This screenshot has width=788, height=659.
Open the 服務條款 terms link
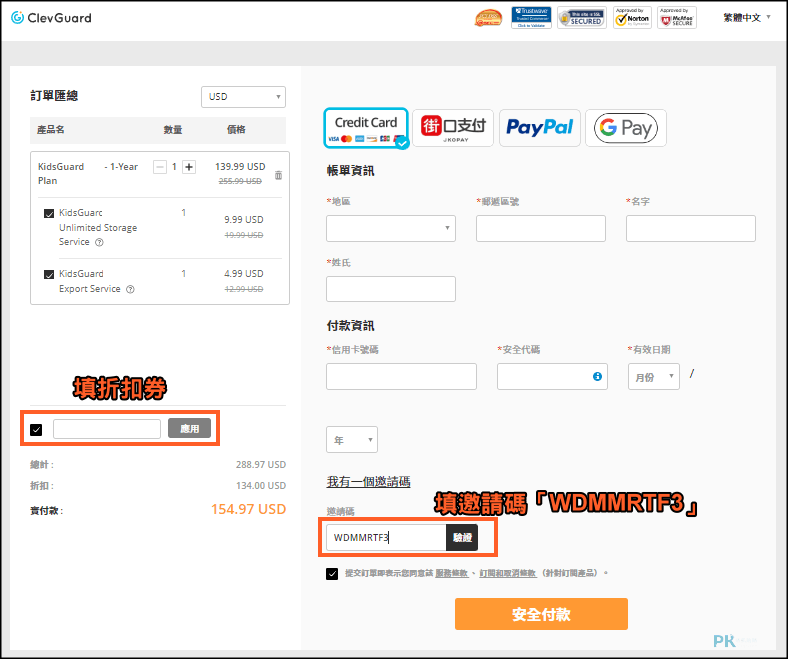451,573
